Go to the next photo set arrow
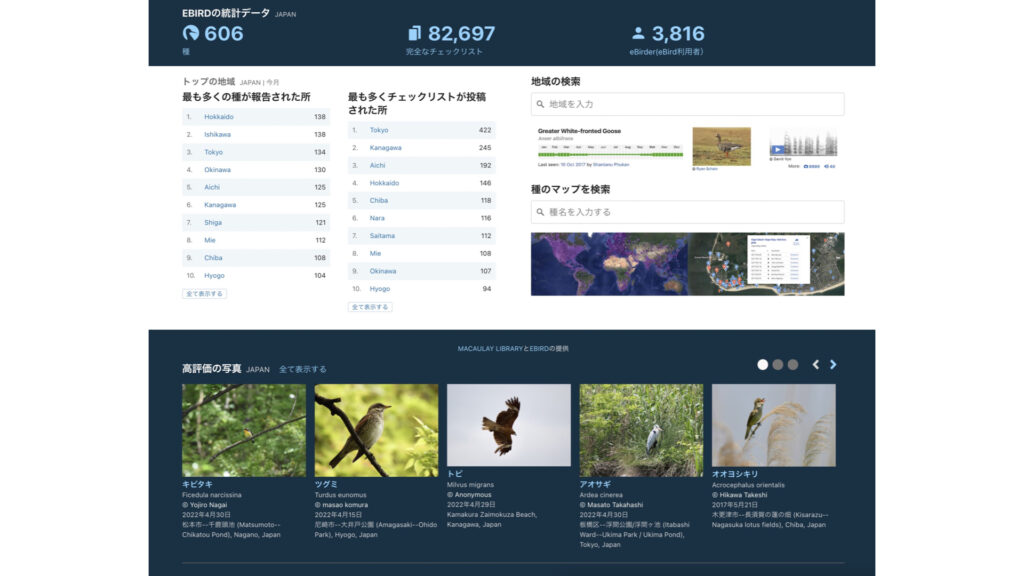This screenshot has width=1024, height=576. click(833, 364)
